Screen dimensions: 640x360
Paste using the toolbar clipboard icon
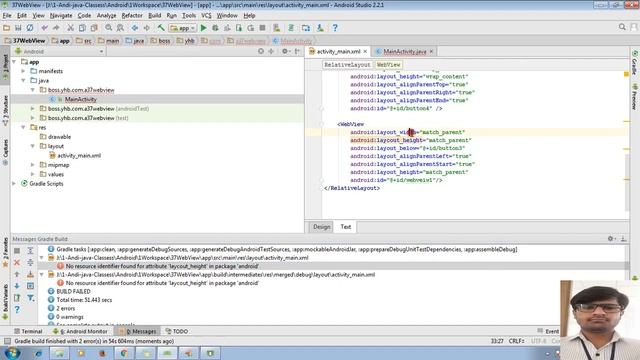[x=94, y=28]
